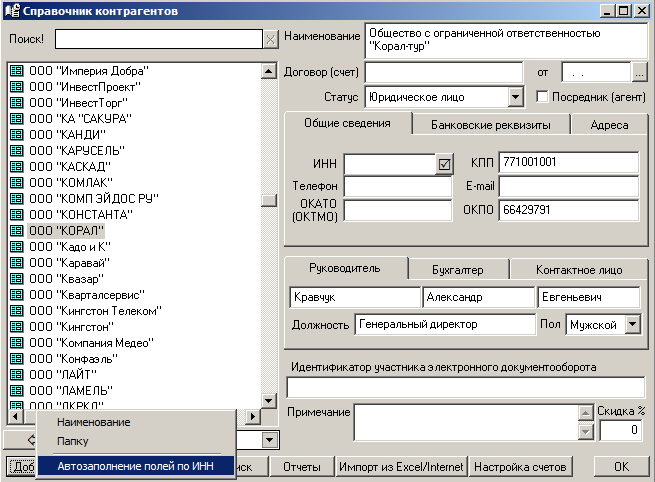This screenshot has height=482, width=655.
Task: Open date picker via ellipsis button
Action: coord(639,72)
